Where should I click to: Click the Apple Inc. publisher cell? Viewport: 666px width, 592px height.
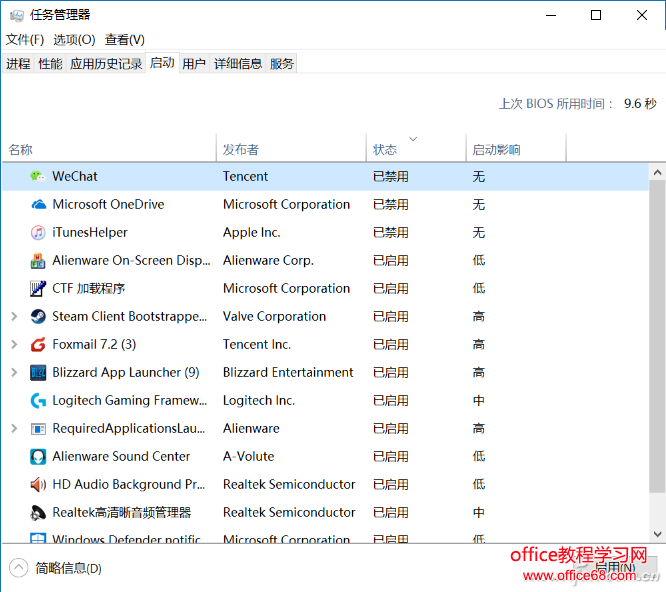coord(251,232)
